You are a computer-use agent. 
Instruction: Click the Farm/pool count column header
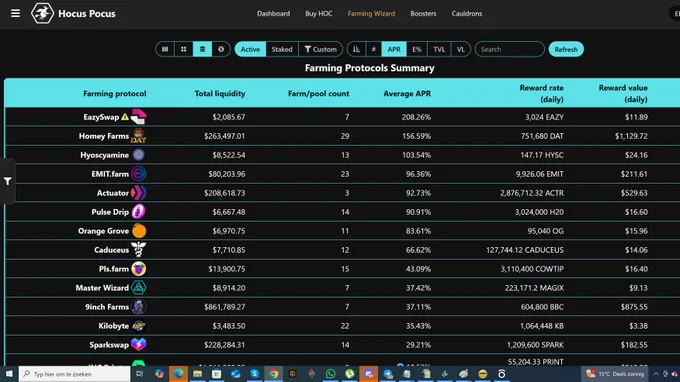tap(318, 93)
